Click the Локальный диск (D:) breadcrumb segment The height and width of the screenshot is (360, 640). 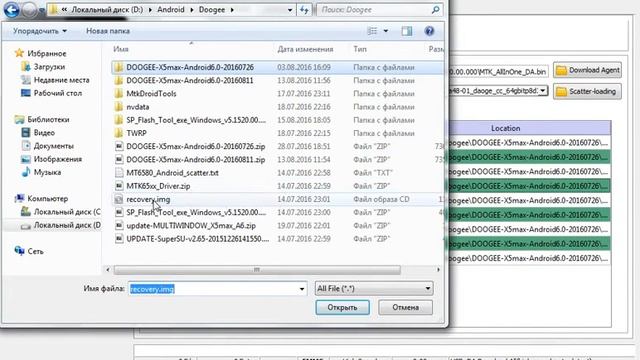107,10
